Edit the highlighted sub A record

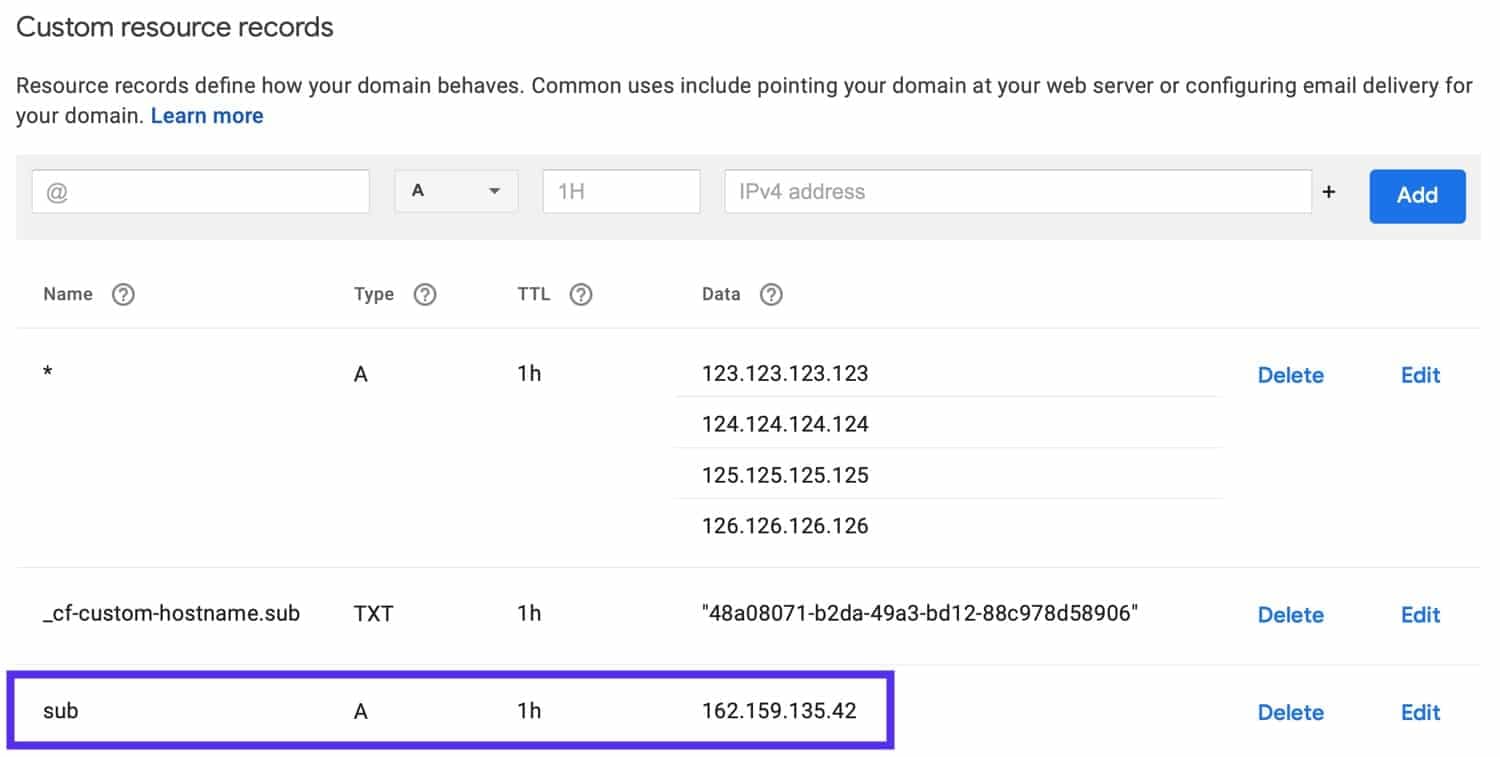pyautogui.click(x=1419, y=712)
